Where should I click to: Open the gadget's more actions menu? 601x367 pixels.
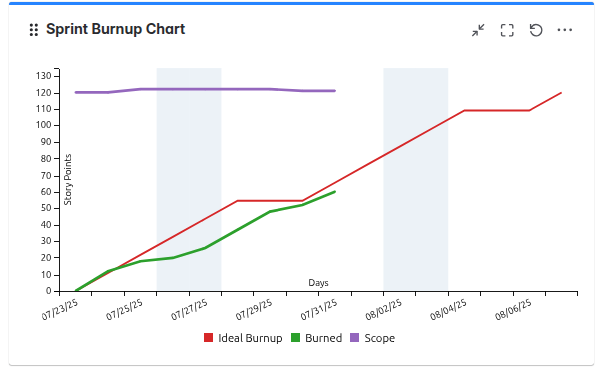[565, 30]
